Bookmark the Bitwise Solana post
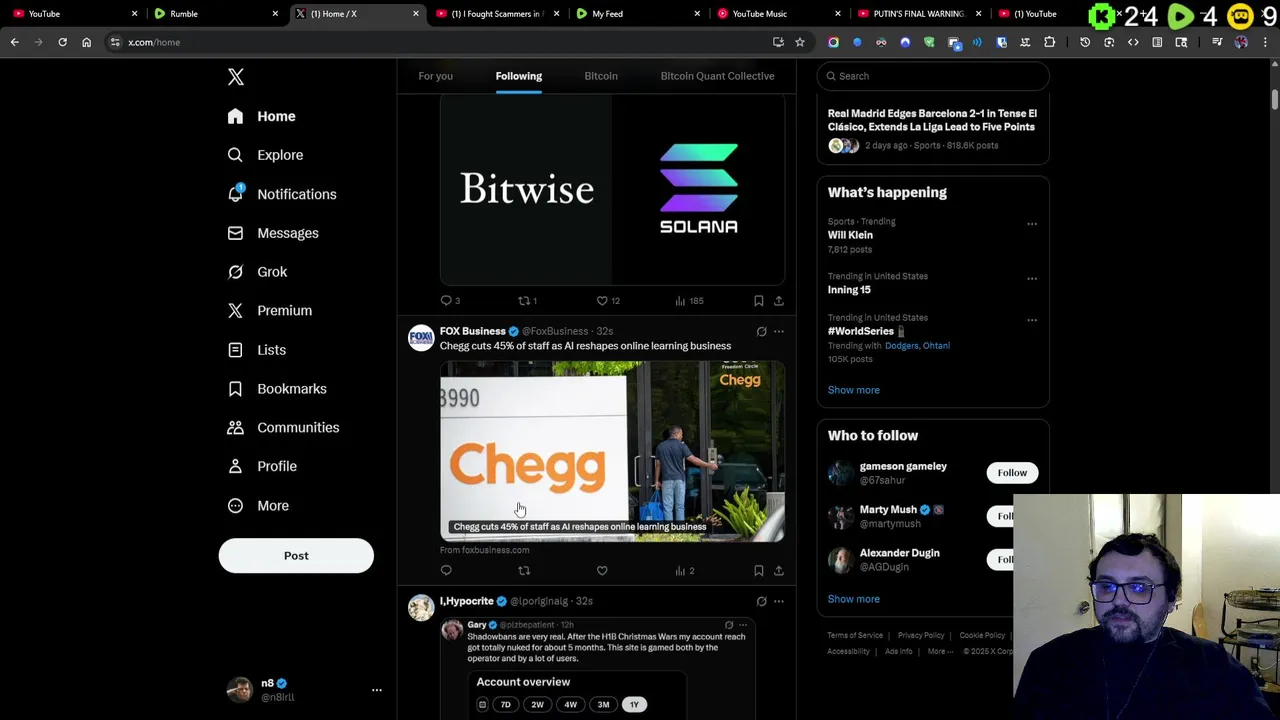The width and height of the screenshot is (1280, 720). pyautogui.click(x=759, y=300)
